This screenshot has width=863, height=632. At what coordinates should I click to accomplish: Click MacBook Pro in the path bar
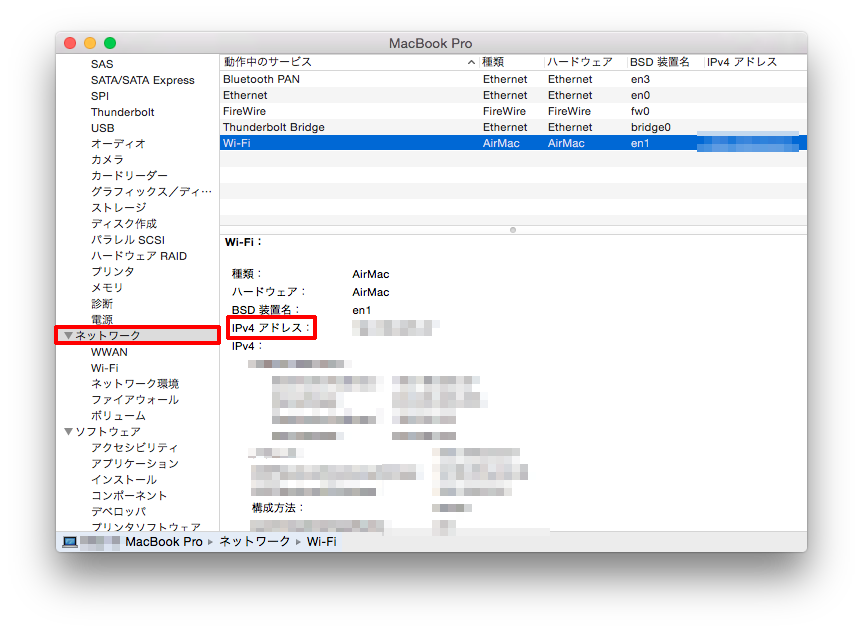tap(164, 542)
